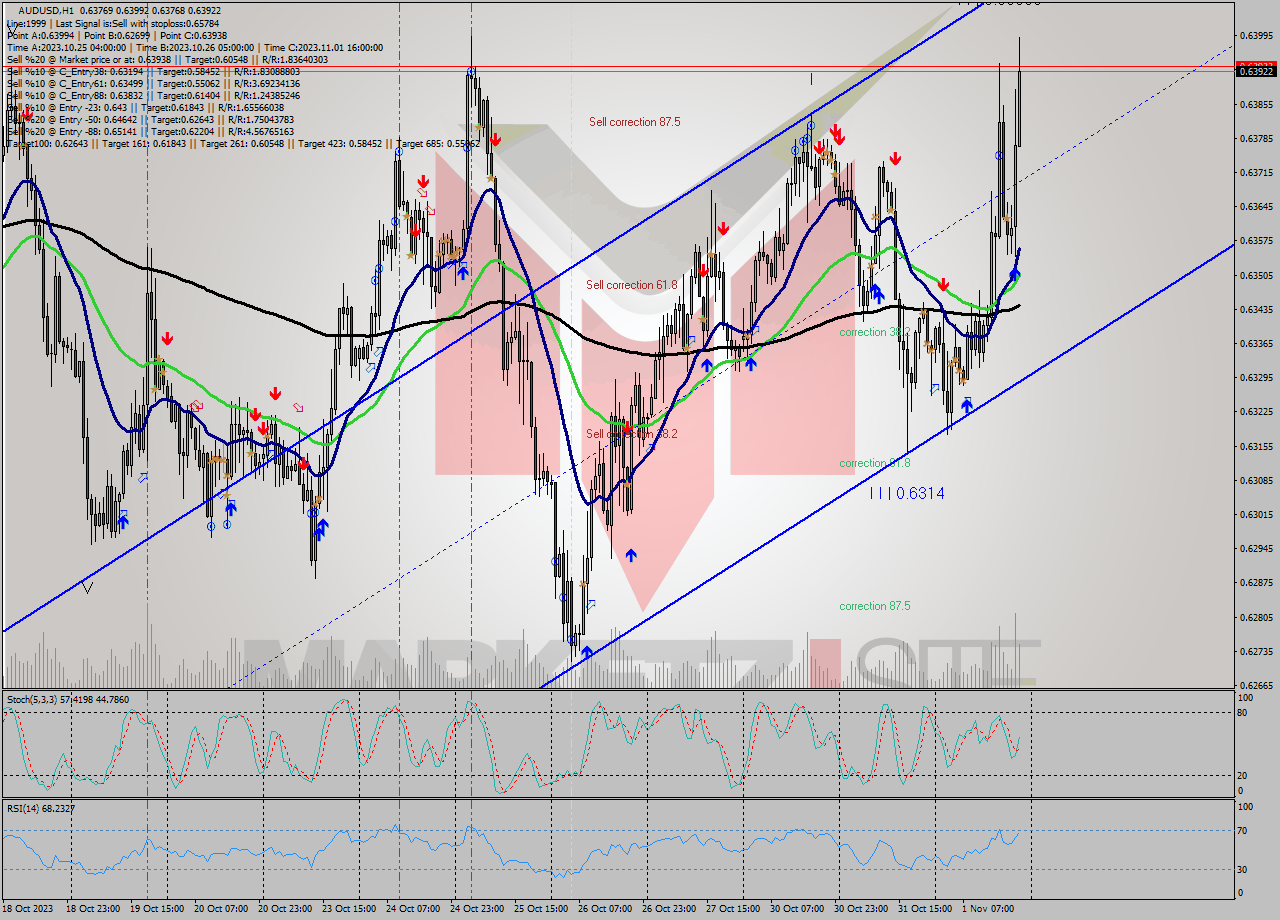Viewport: 1280px width, 920px height.
Task: Click price axis value 0.63645
Action: [x=1256, y=206]
